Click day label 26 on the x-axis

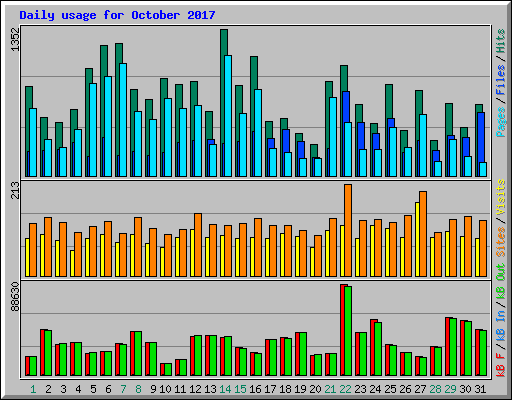405,389
